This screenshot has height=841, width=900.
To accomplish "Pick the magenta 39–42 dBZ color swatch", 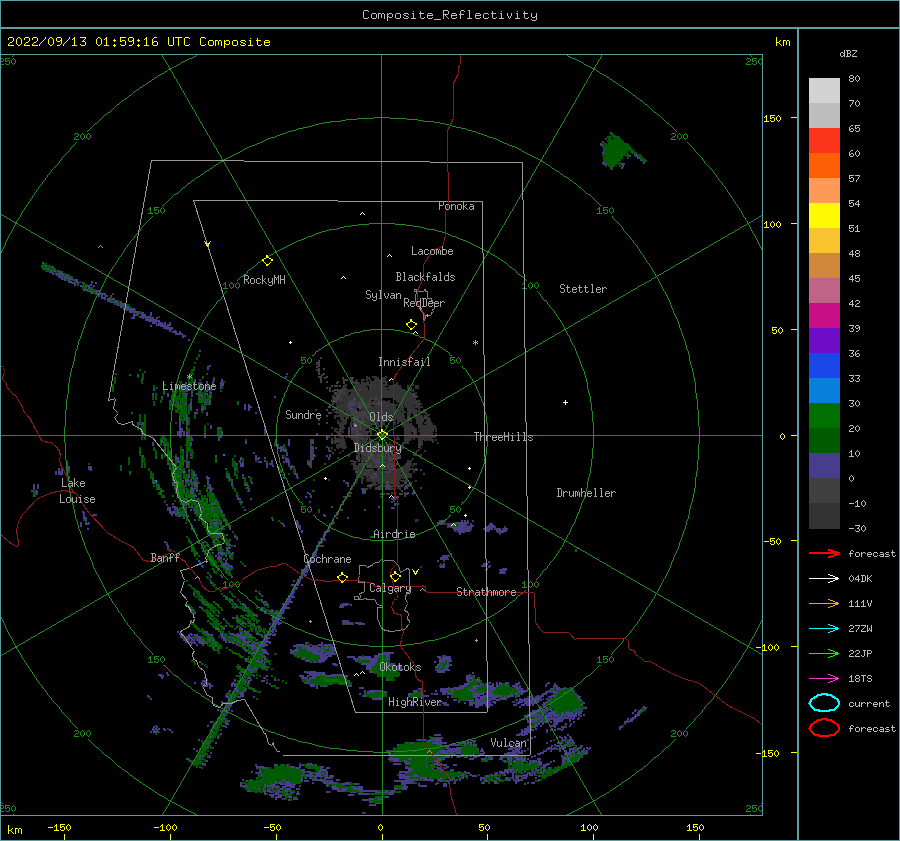I will [x=824, y=316].
